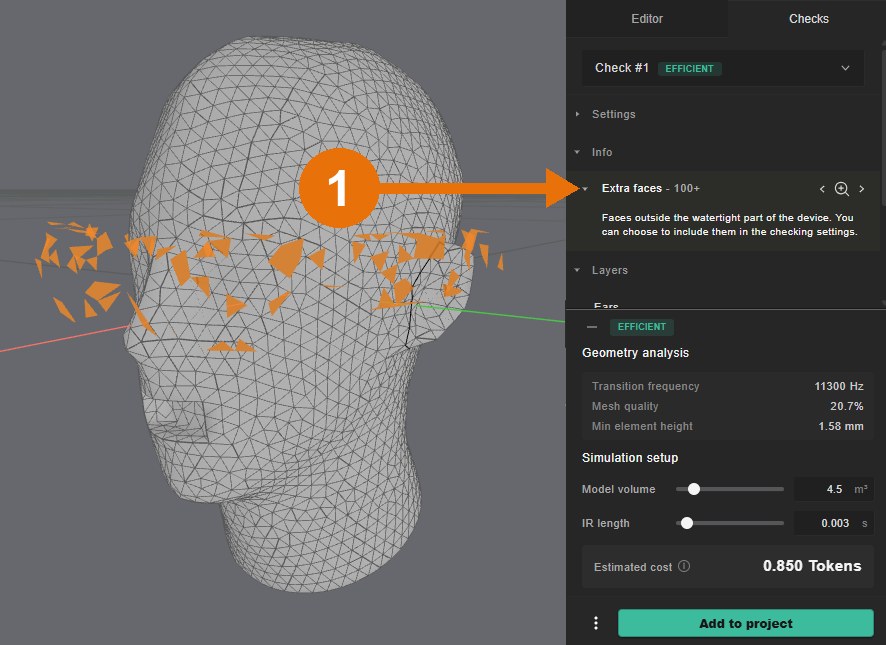The width and height of the screenshot is (886, 645).
Task: Switch to the Checks tab
Action: pyautogui.click(x=809, y=19)
